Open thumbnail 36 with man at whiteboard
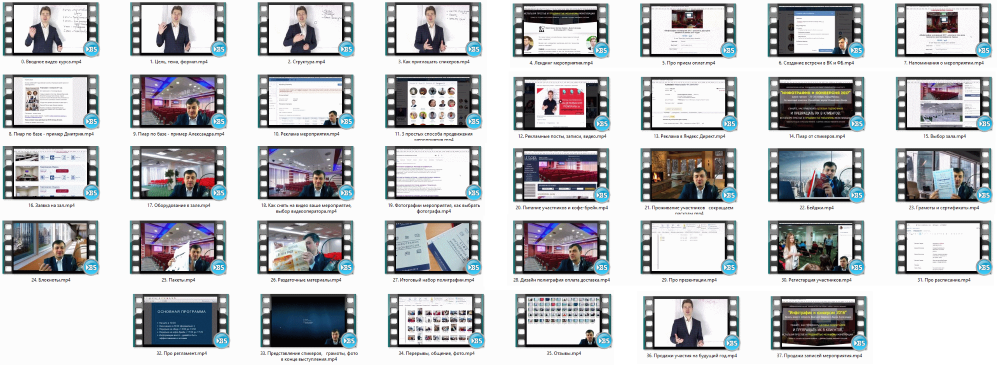Screen dimensions: 1000x365 691,322
